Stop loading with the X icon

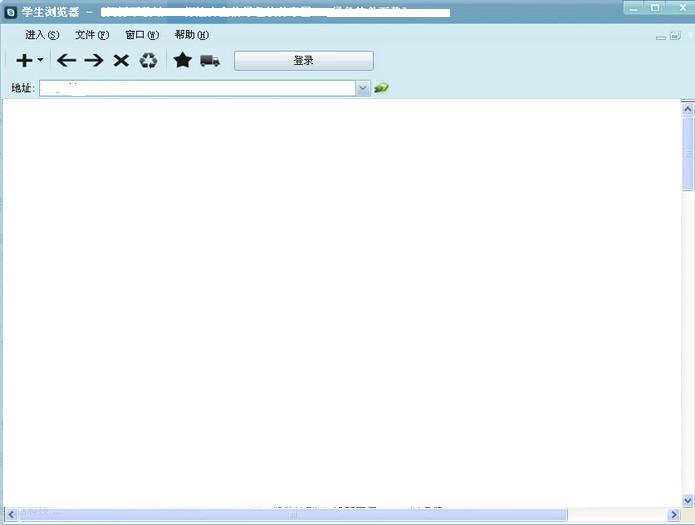point(121,61)
